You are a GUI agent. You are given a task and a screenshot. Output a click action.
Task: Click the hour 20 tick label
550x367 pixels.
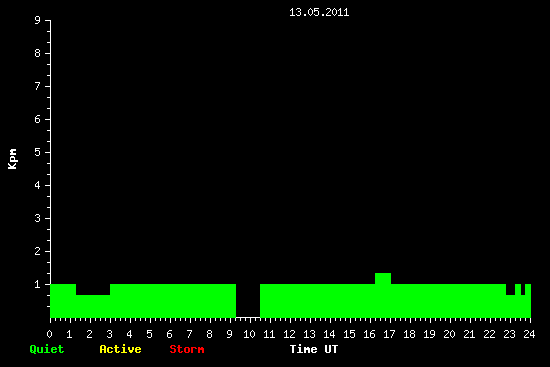click(449, 334)
